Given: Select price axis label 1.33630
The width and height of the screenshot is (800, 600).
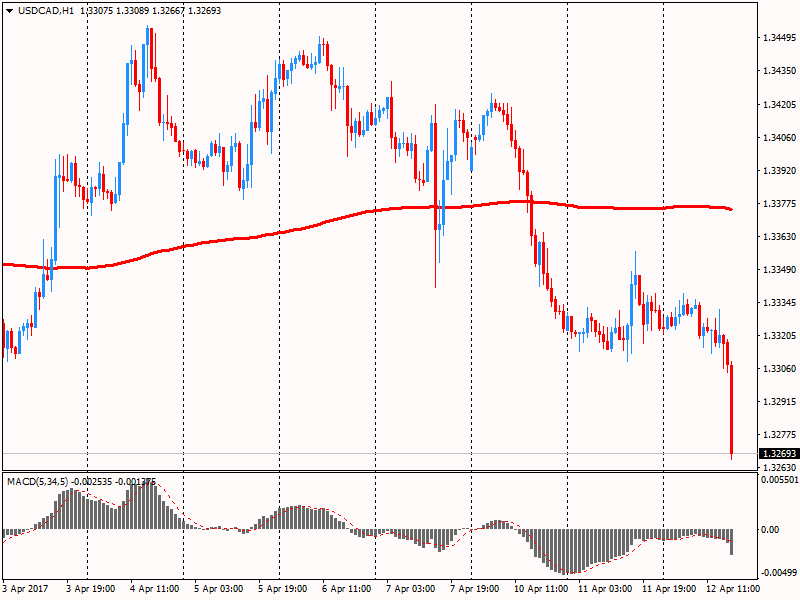Looking at the screenshot, I should [x=779, y=236].
